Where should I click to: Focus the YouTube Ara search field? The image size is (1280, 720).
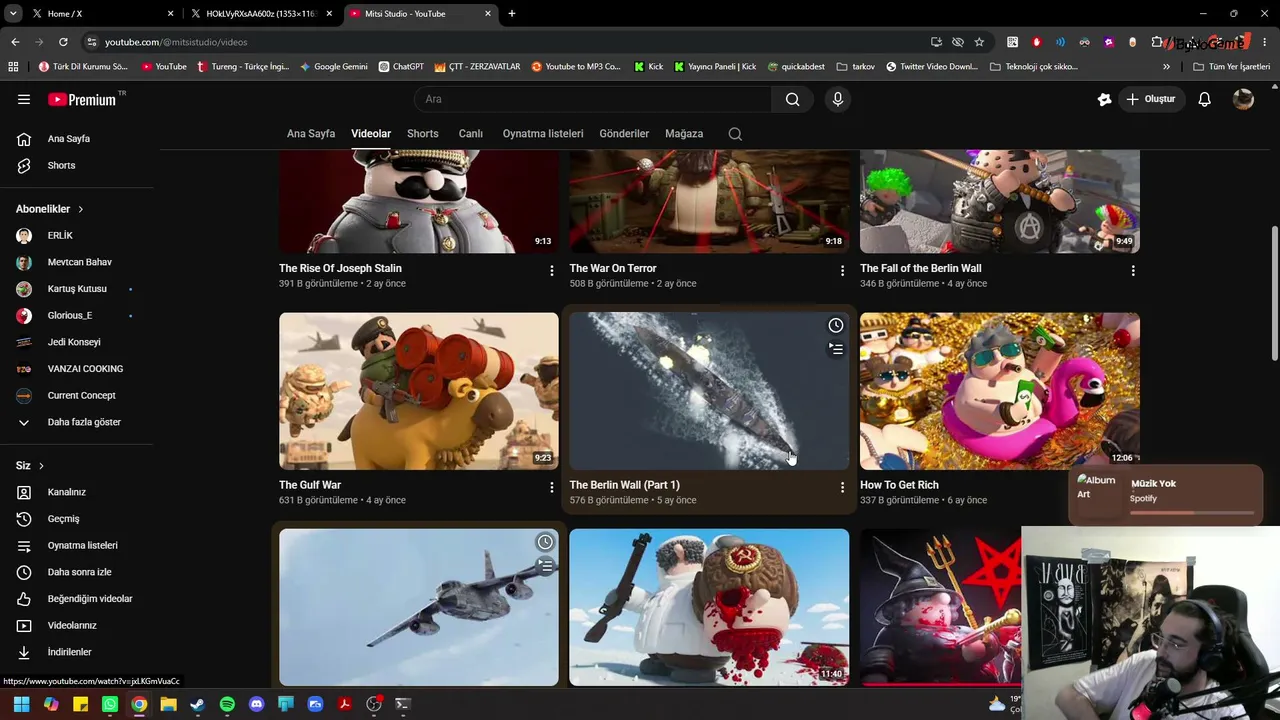[x=592, y=99]
